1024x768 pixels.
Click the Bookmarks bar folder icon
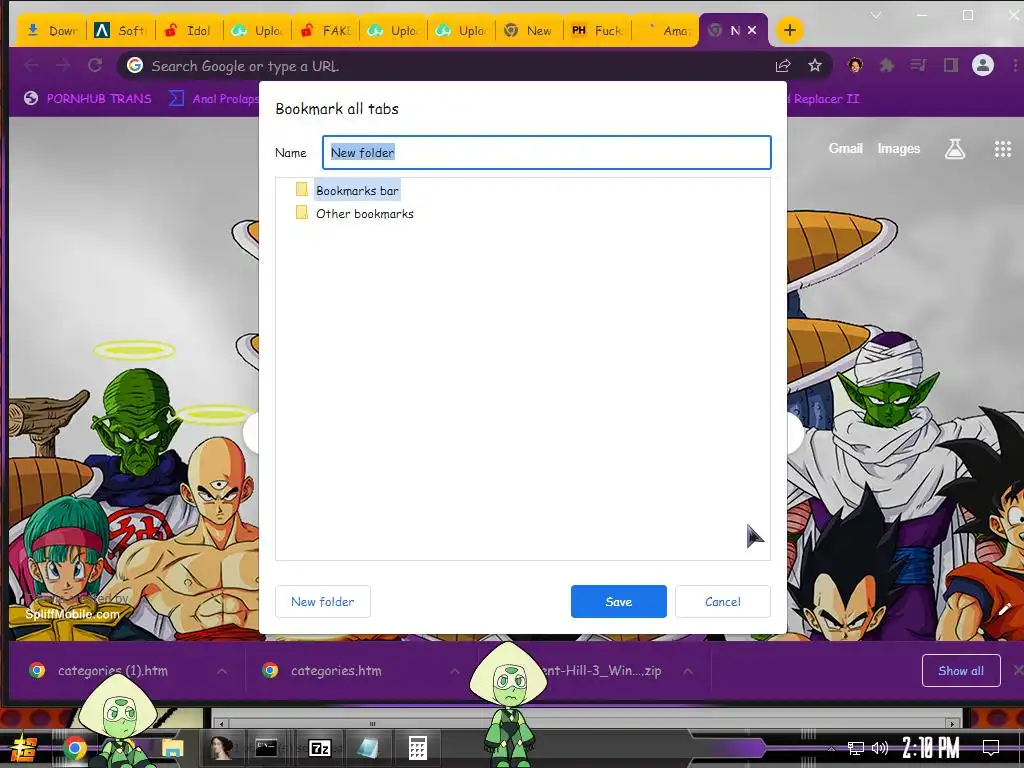301,189
